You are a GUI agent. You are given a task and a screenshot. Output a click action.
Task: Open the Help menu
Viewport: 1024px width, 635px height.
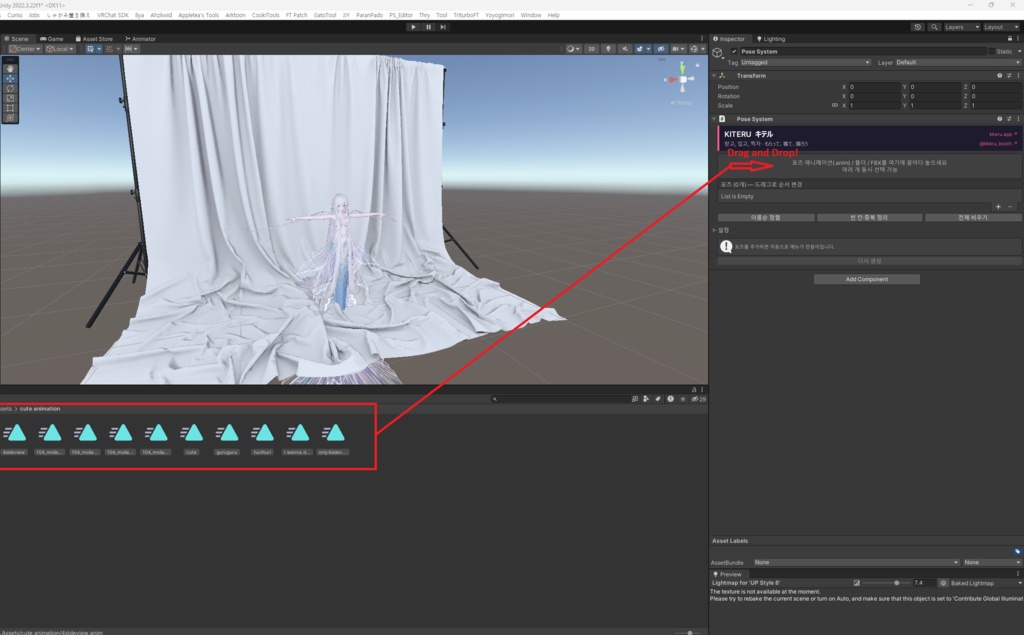point(554,15)
